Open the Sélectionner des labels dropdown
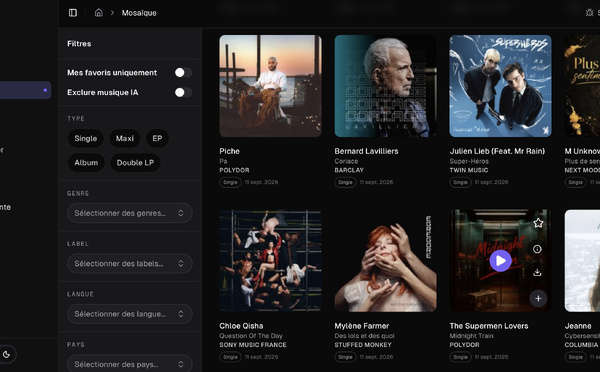This screenshot has height=372, width=600. point(129,264)
